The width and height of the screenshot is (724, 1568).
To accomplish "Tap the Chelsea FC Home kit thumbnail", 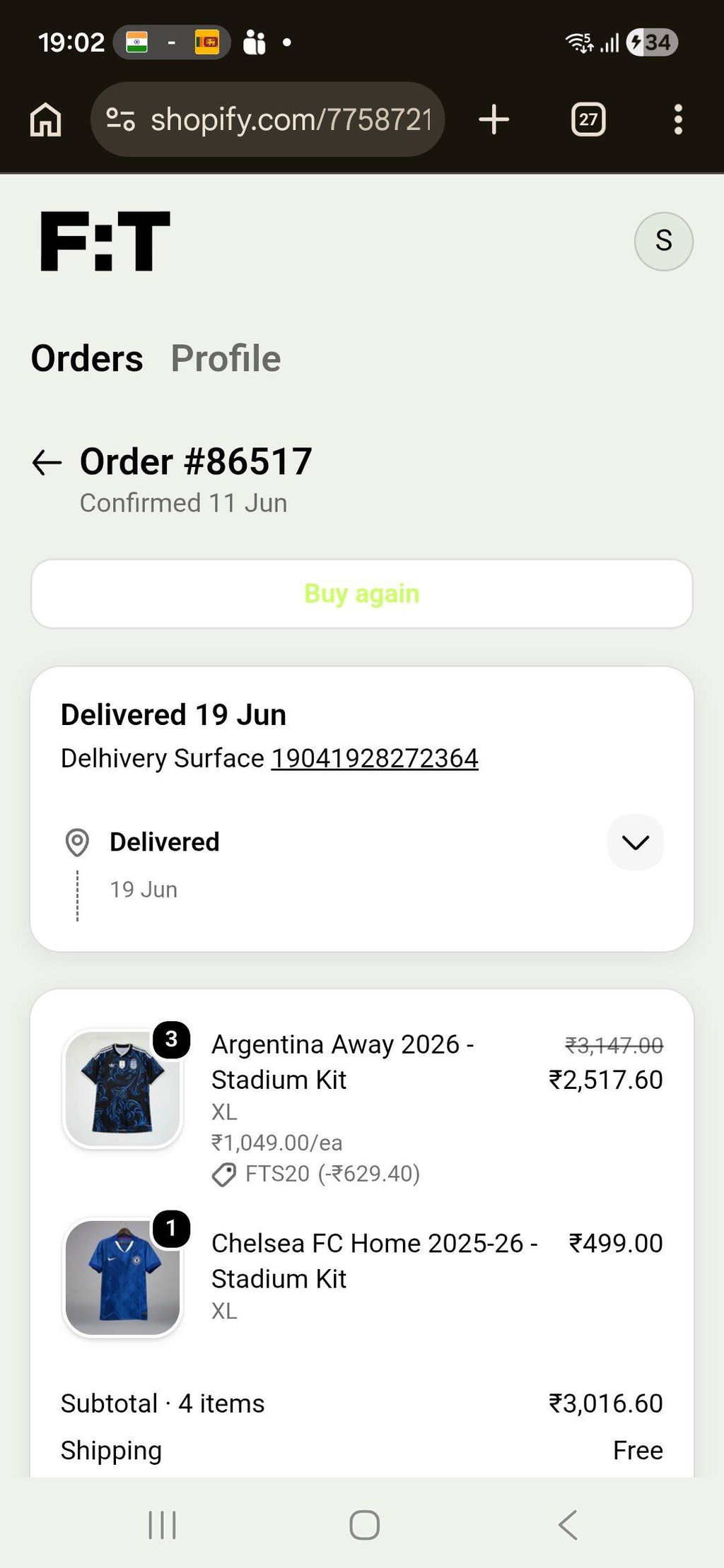I will [123, 1278].
